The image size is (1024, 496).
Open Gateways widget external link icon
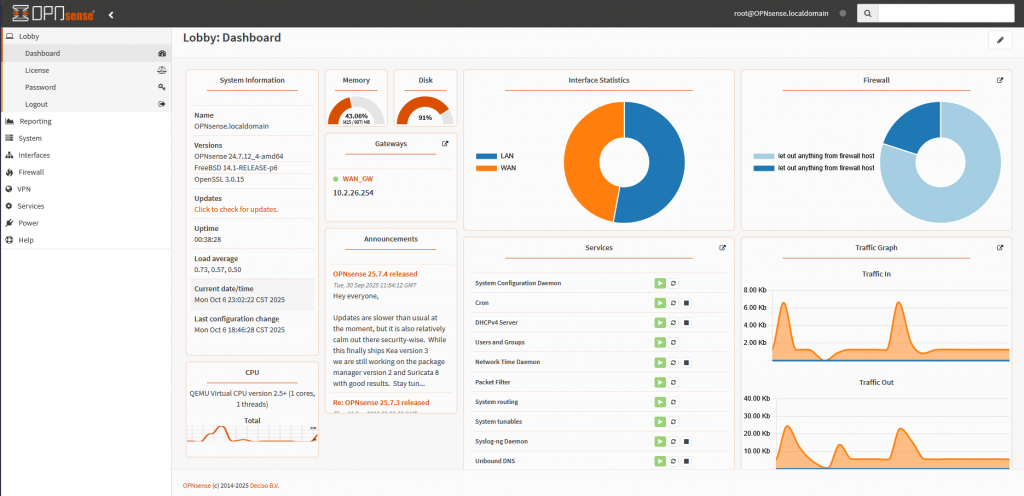pos(445,143)
